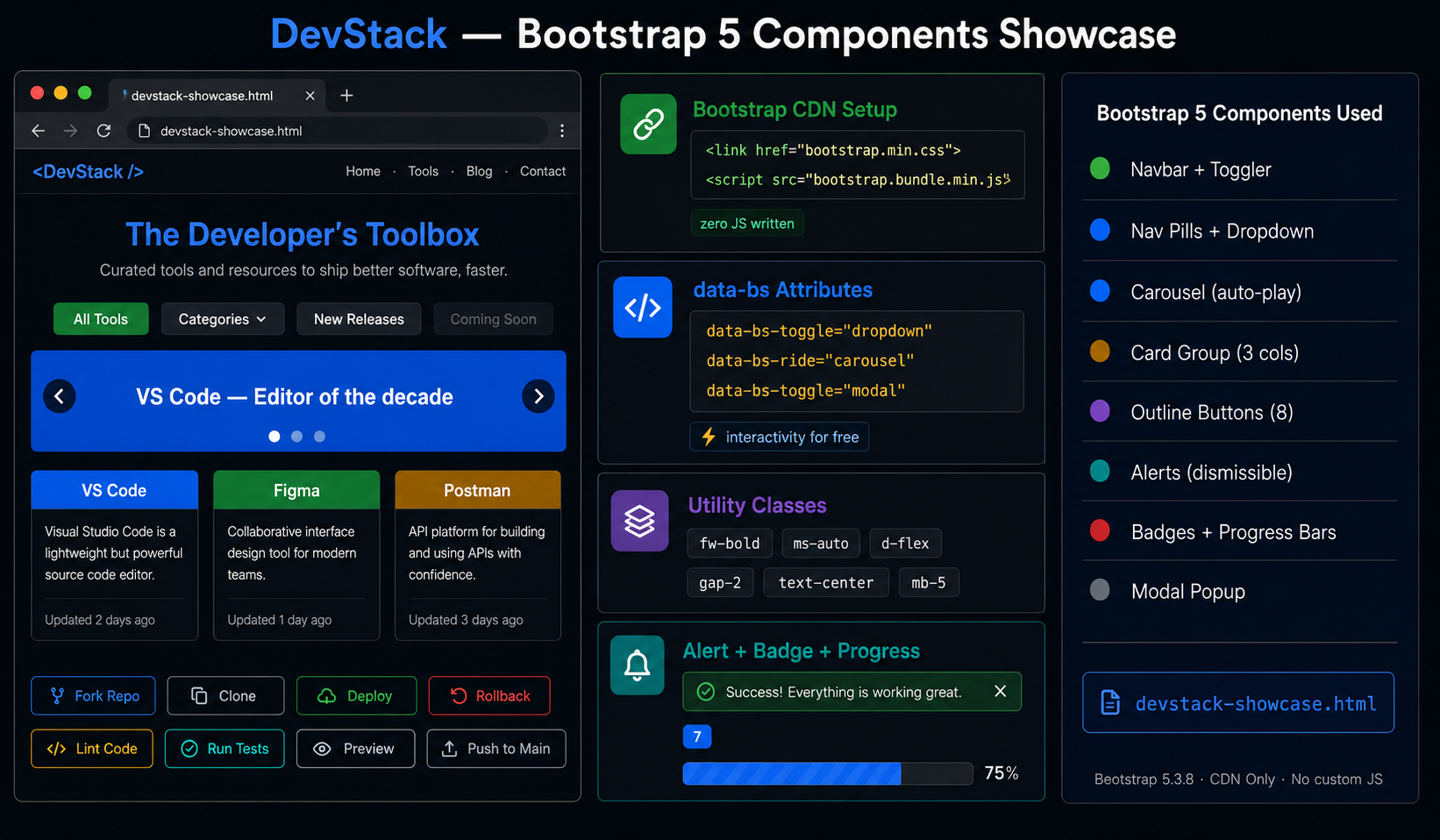Dismiss the Success alert with X
Image resolution: width=1440 pixels, height=840 pixels.
click(1000, 692)
